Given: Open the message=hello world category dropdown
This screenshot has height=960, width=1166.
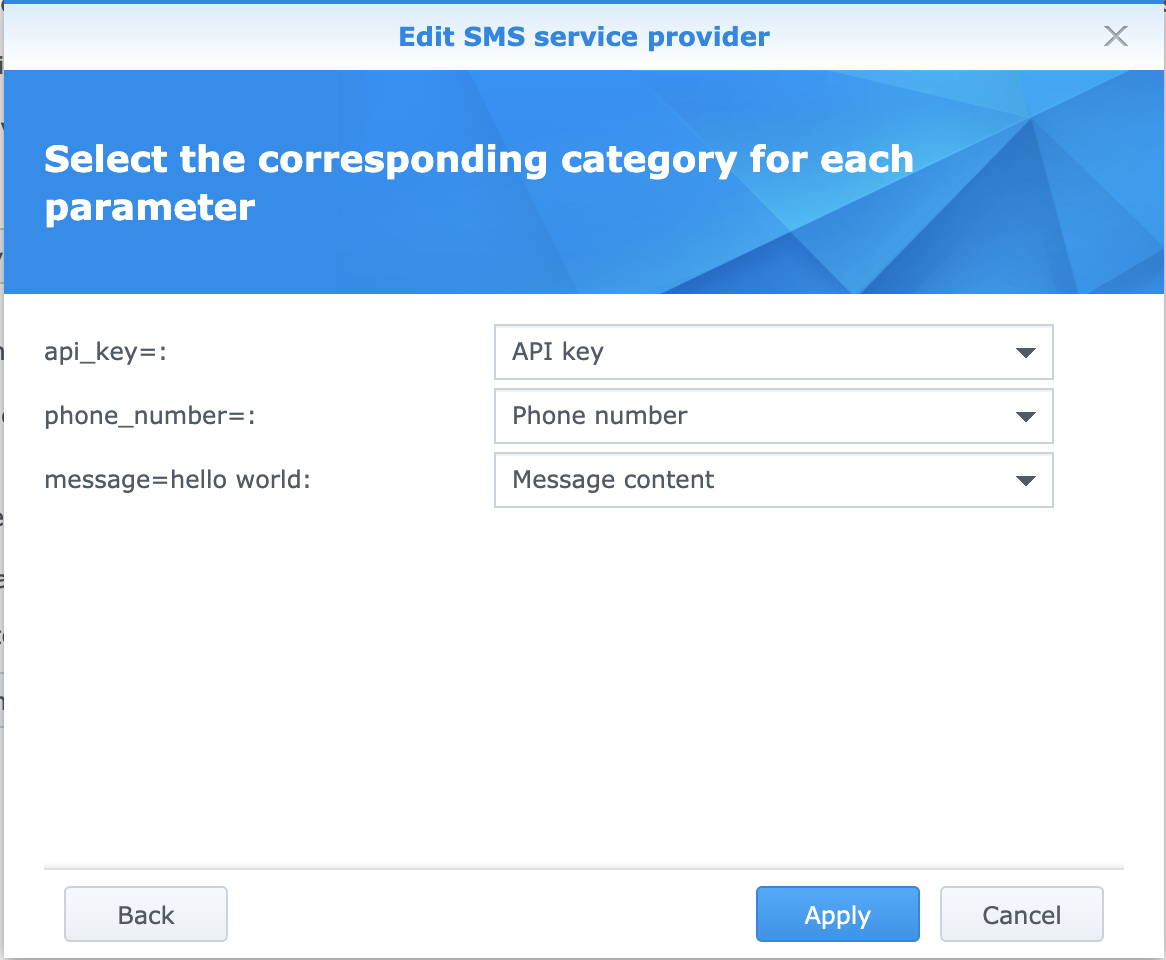Looking at the screenshot, I should pos(772,480).
